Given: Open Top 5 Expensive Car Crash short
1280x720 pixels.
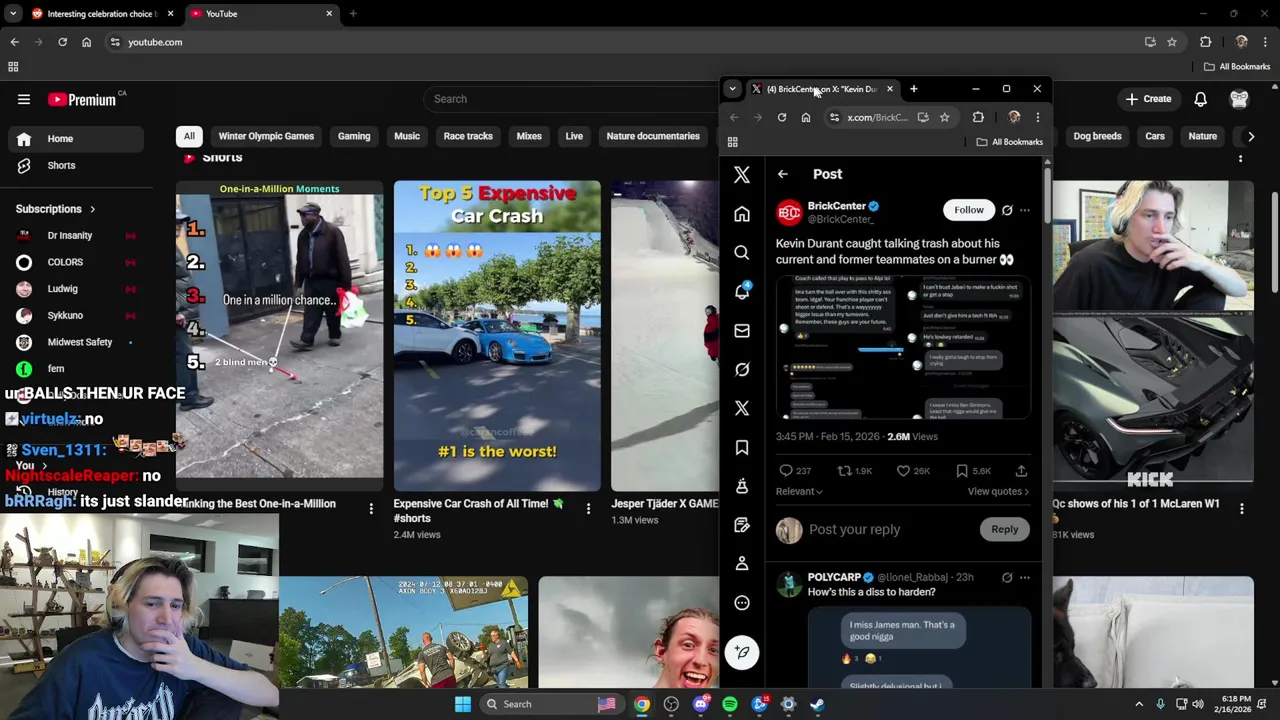Looking at the screenshot, I should tap(497, 335).
